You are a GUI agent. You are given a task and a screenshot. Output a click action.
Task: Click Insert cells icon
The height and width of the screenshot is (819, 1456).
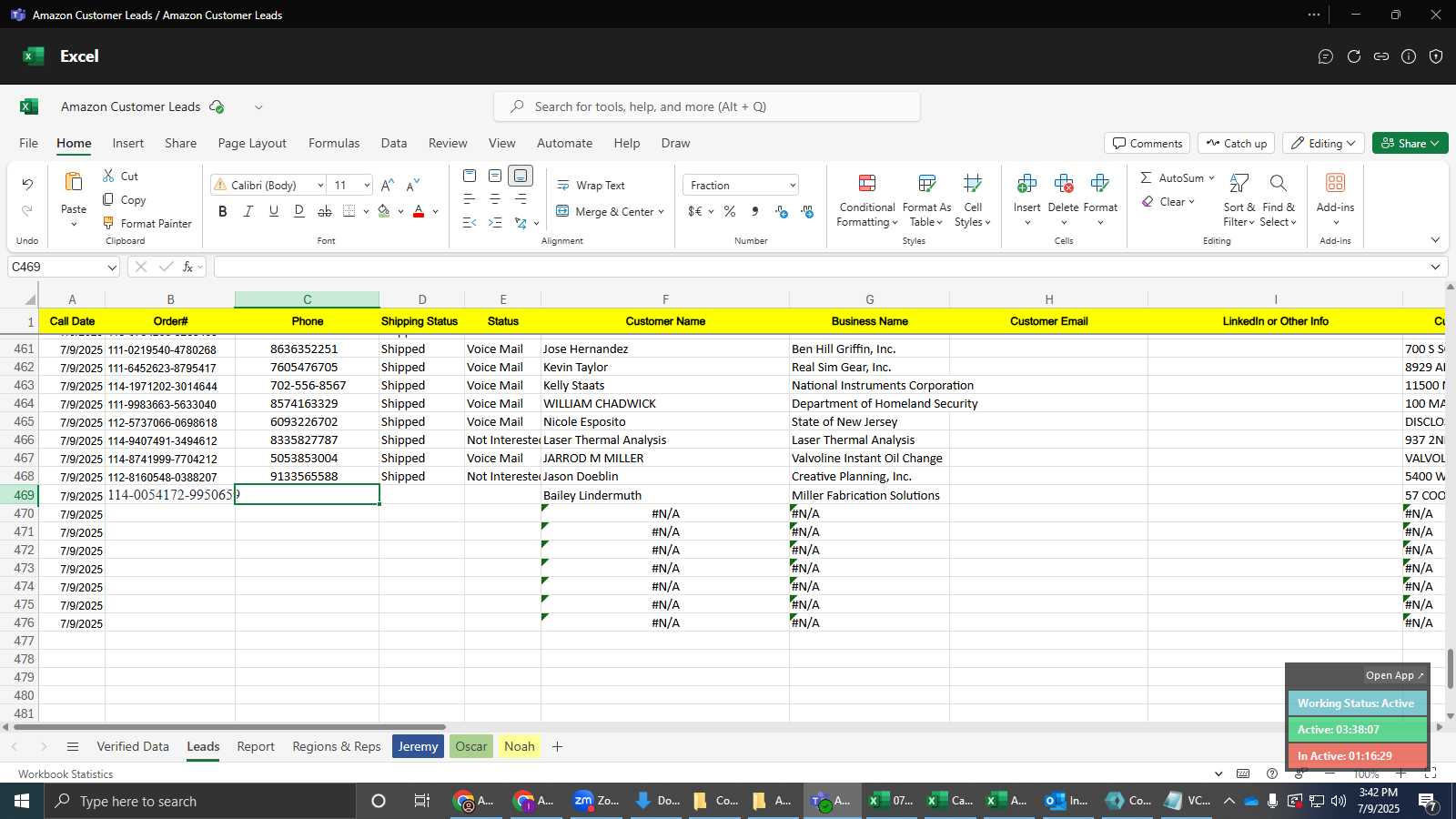click(x=1026, y=185)
